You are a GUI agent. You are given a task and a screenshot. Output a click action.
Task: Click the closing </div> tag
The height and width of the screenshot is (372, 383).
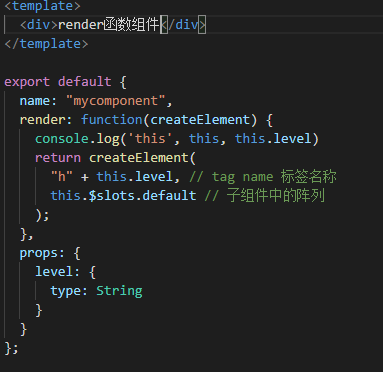point(183,25)
